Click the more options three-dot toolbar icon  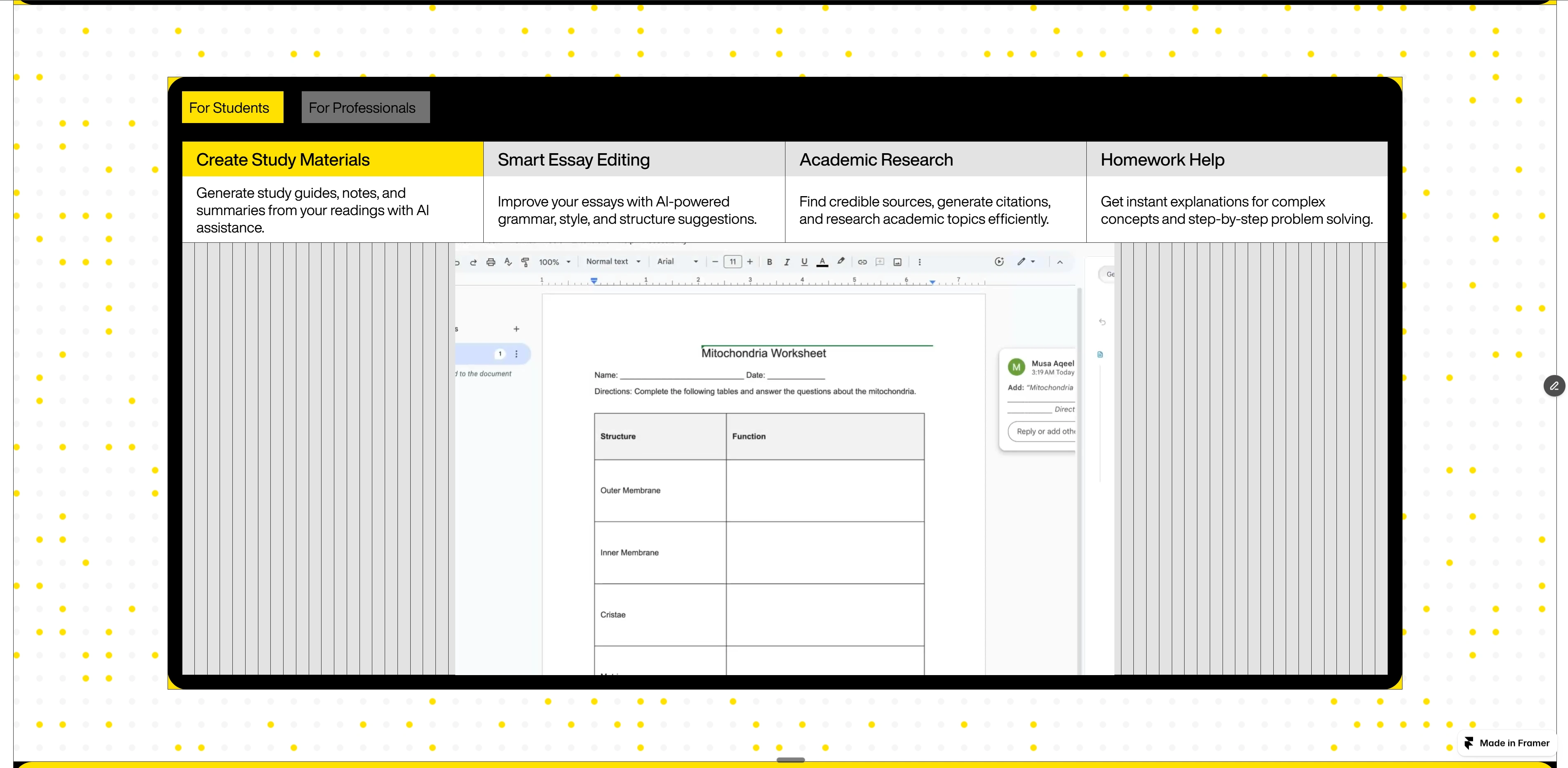click(919, 262)
